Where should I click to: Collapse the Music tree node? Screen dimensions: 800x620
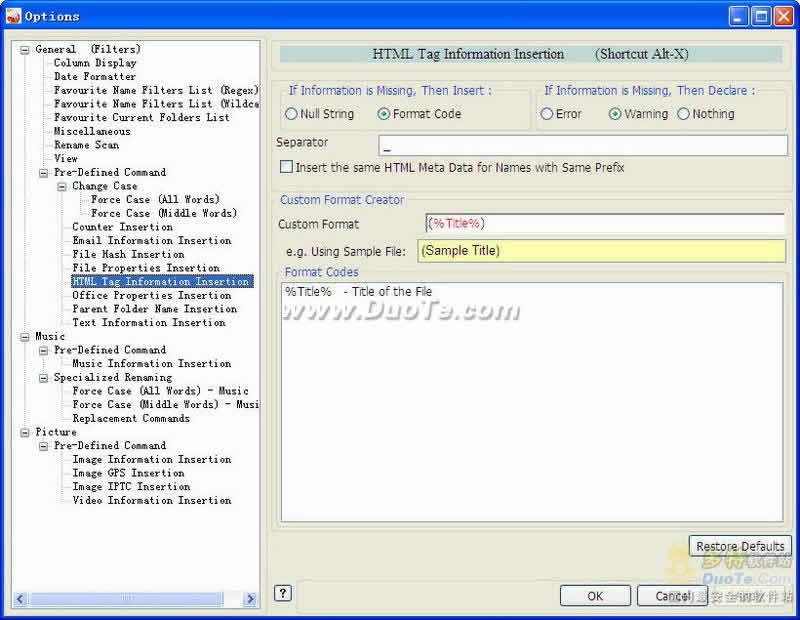coord(24,337)
